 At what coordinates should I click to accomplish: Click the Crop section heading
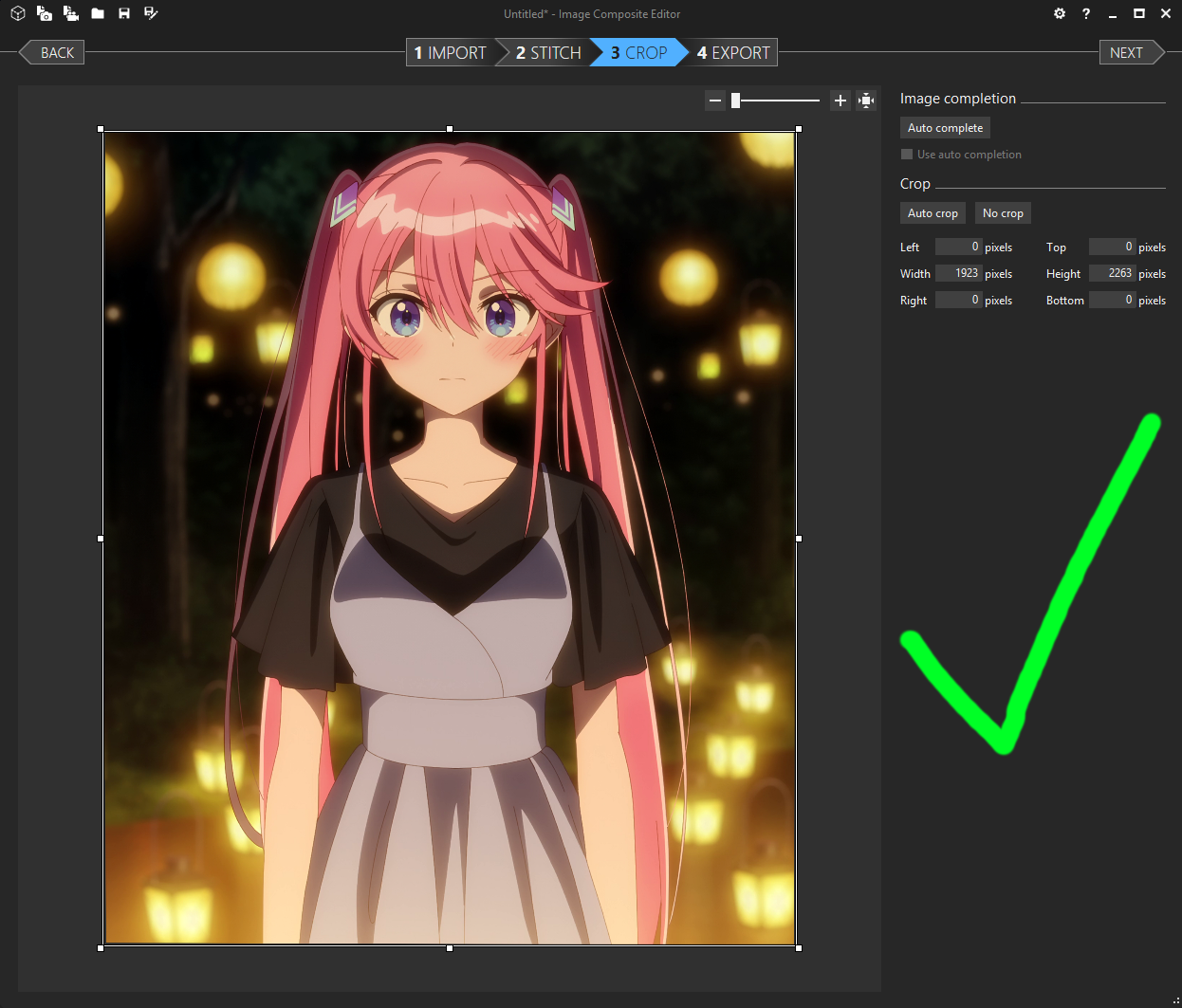click(915, 184)
